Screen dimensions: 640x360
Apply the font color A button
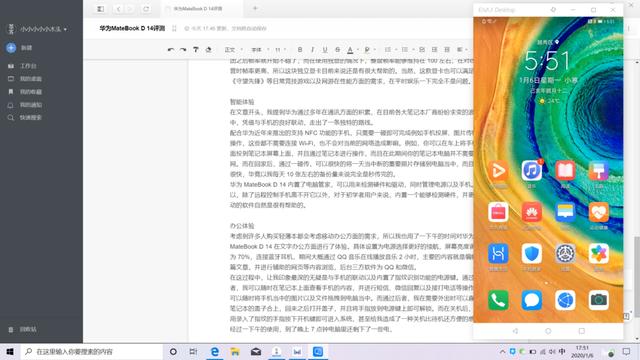click(x=350, y=50)
